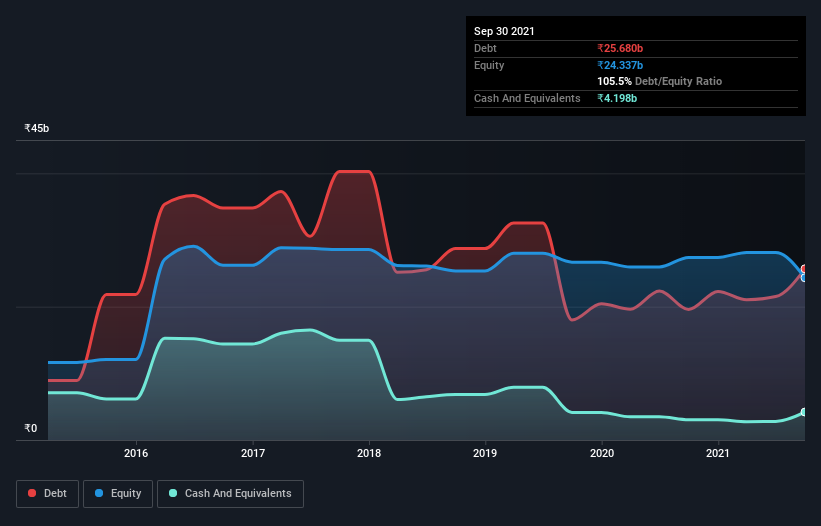821x526 pixels.
Task: Click the Equity label in tooltip
Action: (x=489, y=65)
